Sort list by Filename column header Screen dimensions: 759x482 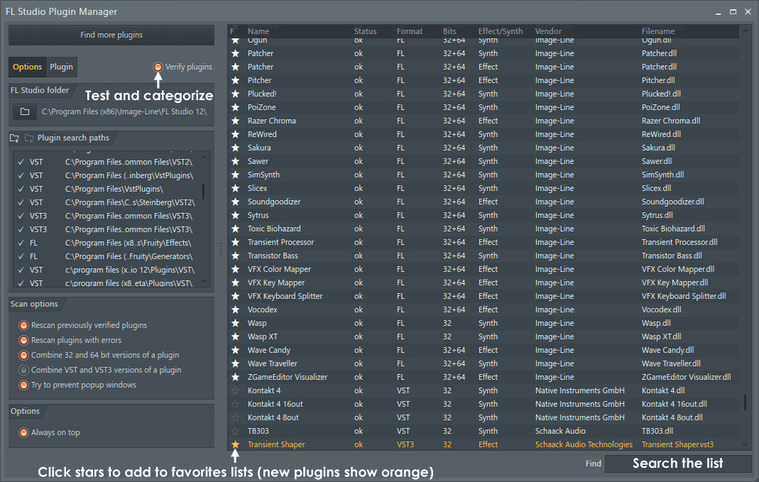tap(658, 31)
